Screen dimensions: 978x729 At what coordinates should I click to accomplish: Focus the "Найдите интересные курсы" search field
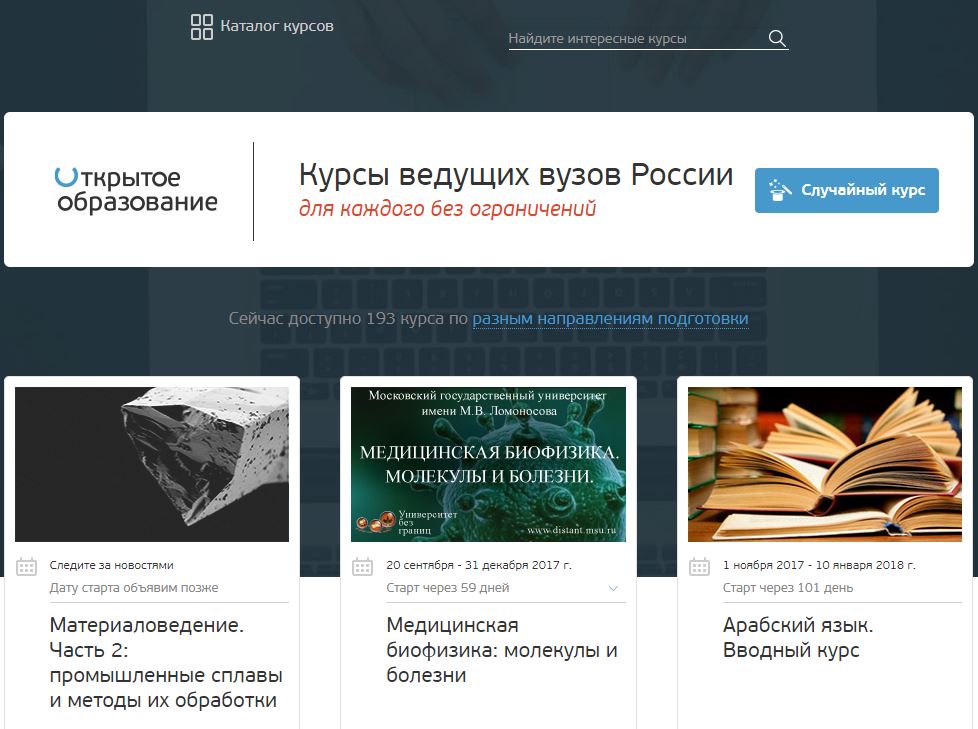point(648,39)
